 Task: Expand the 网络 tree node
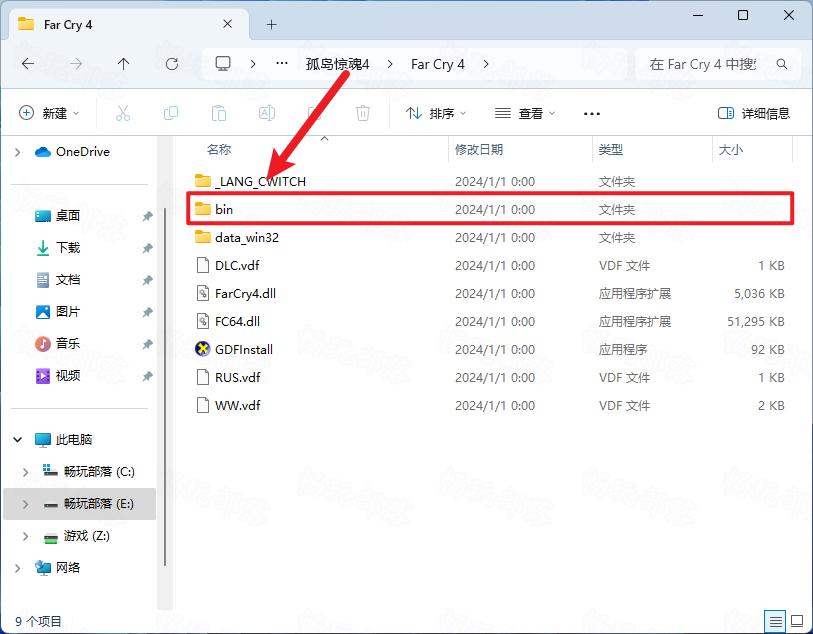click(18, 568)
